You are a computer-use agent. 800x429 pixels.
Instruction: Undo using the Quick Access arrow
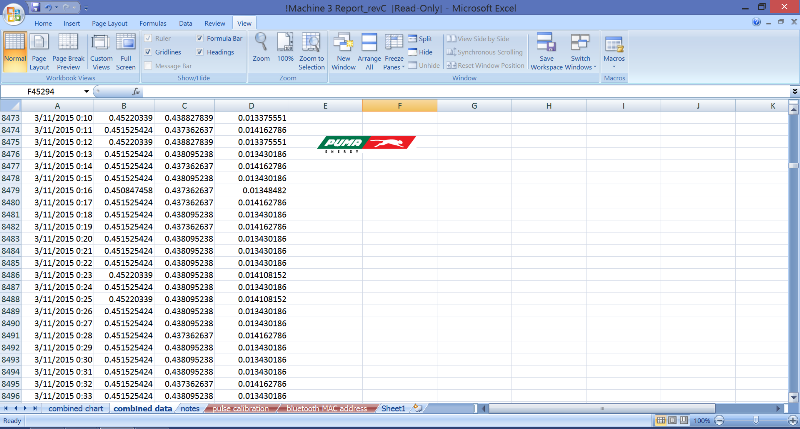click(49, 8)
